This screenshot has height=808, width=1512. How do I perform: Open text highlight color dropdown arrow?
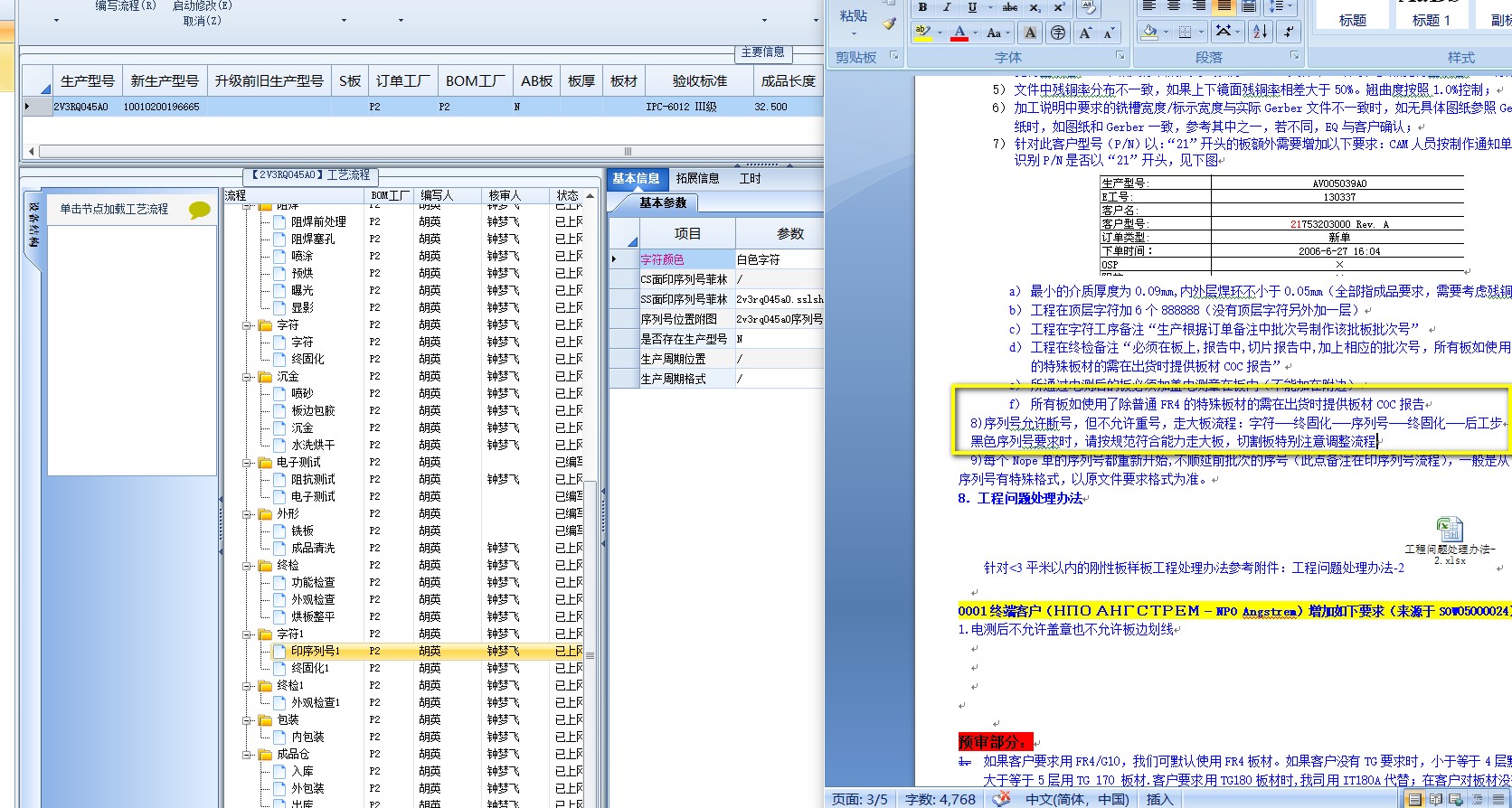pos(940,33)
